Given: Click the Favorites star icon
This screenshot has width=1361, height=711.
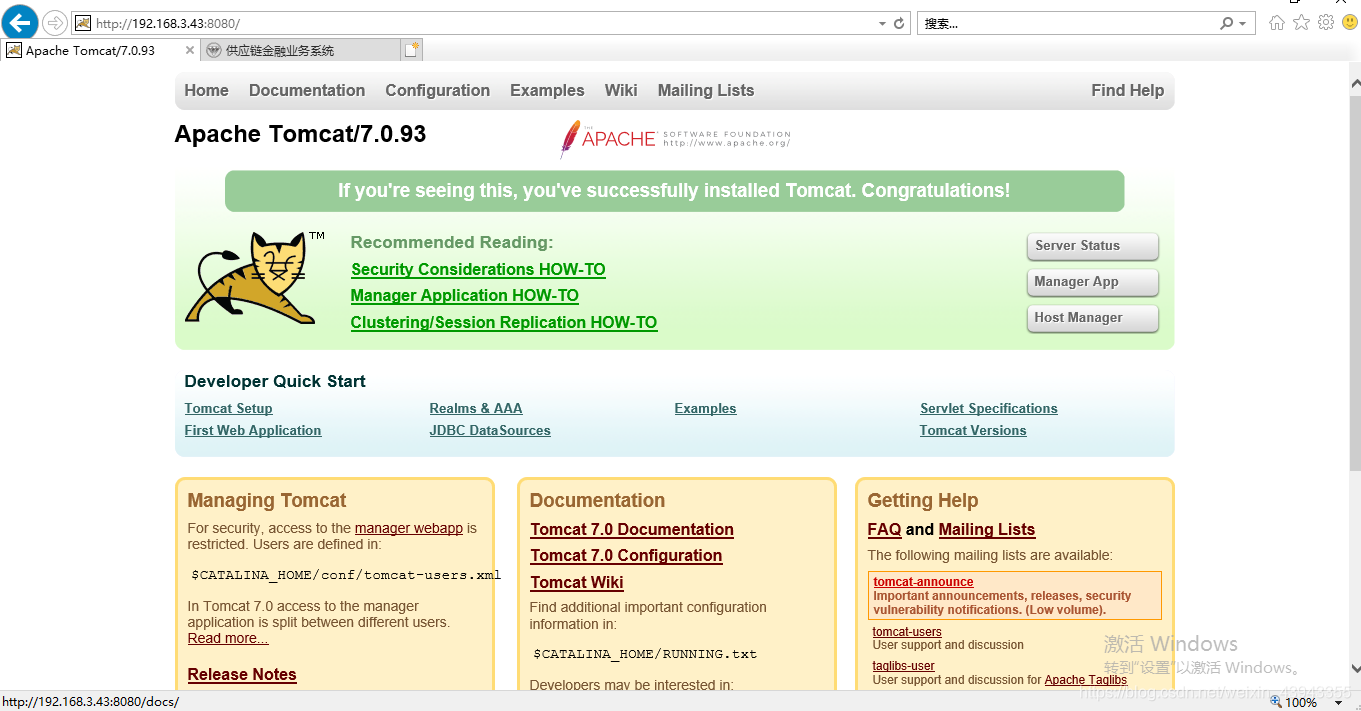Looking at the screenshot, I should [1301, 22].
